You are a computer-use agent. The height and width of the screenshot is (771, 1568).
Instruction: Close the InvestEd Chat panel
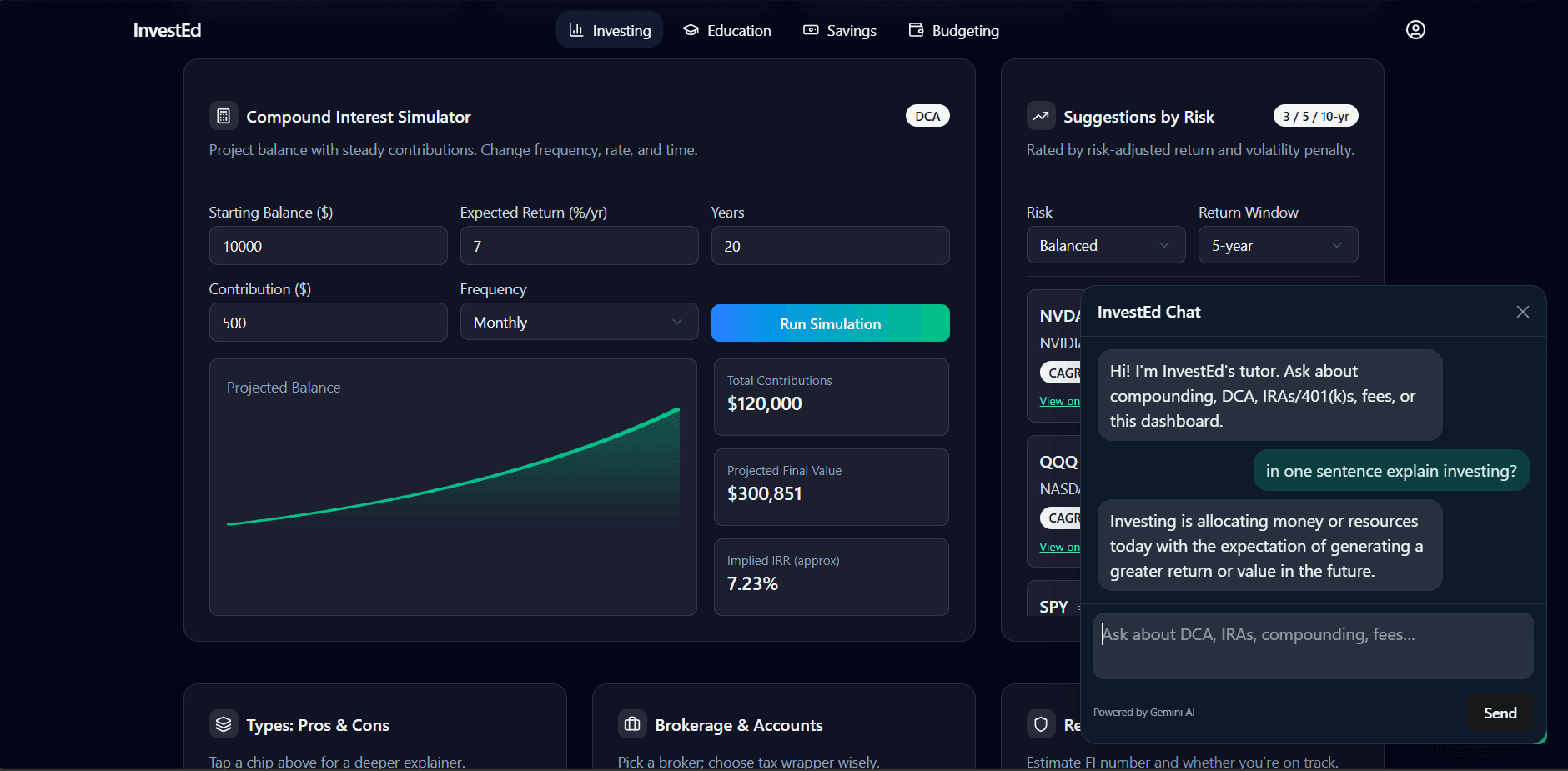coord(1522,312)
